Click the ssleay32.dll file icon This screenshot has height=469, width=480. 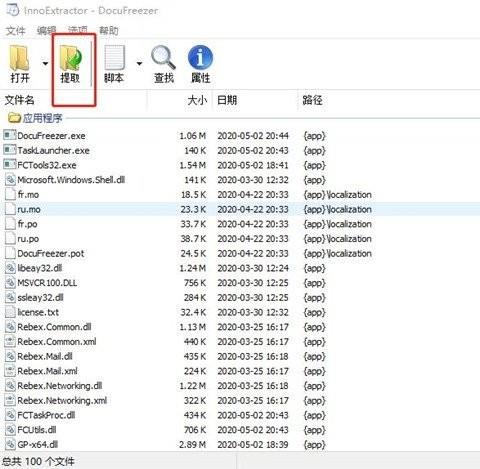pos(10,297)
